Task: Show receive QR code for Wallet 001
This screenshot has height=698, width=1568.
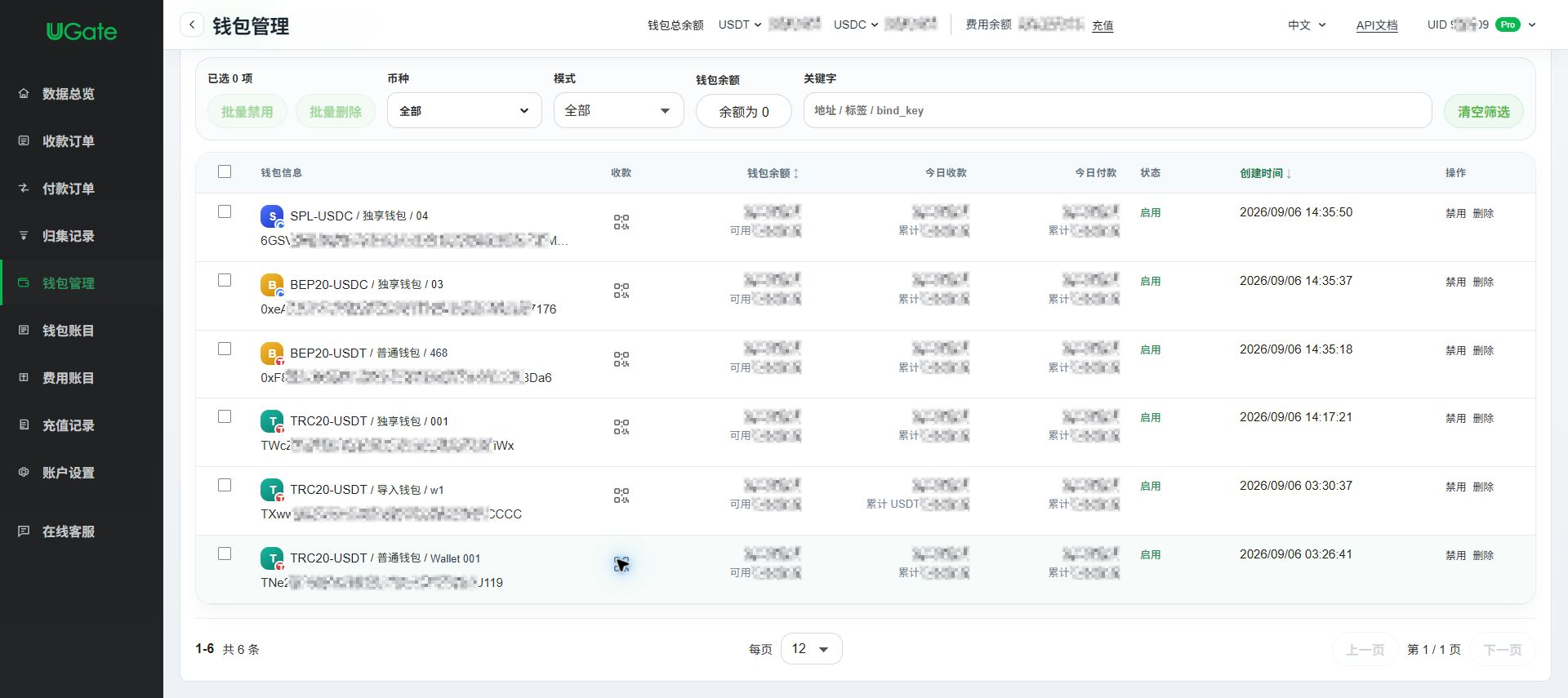Action: [621, 564]
